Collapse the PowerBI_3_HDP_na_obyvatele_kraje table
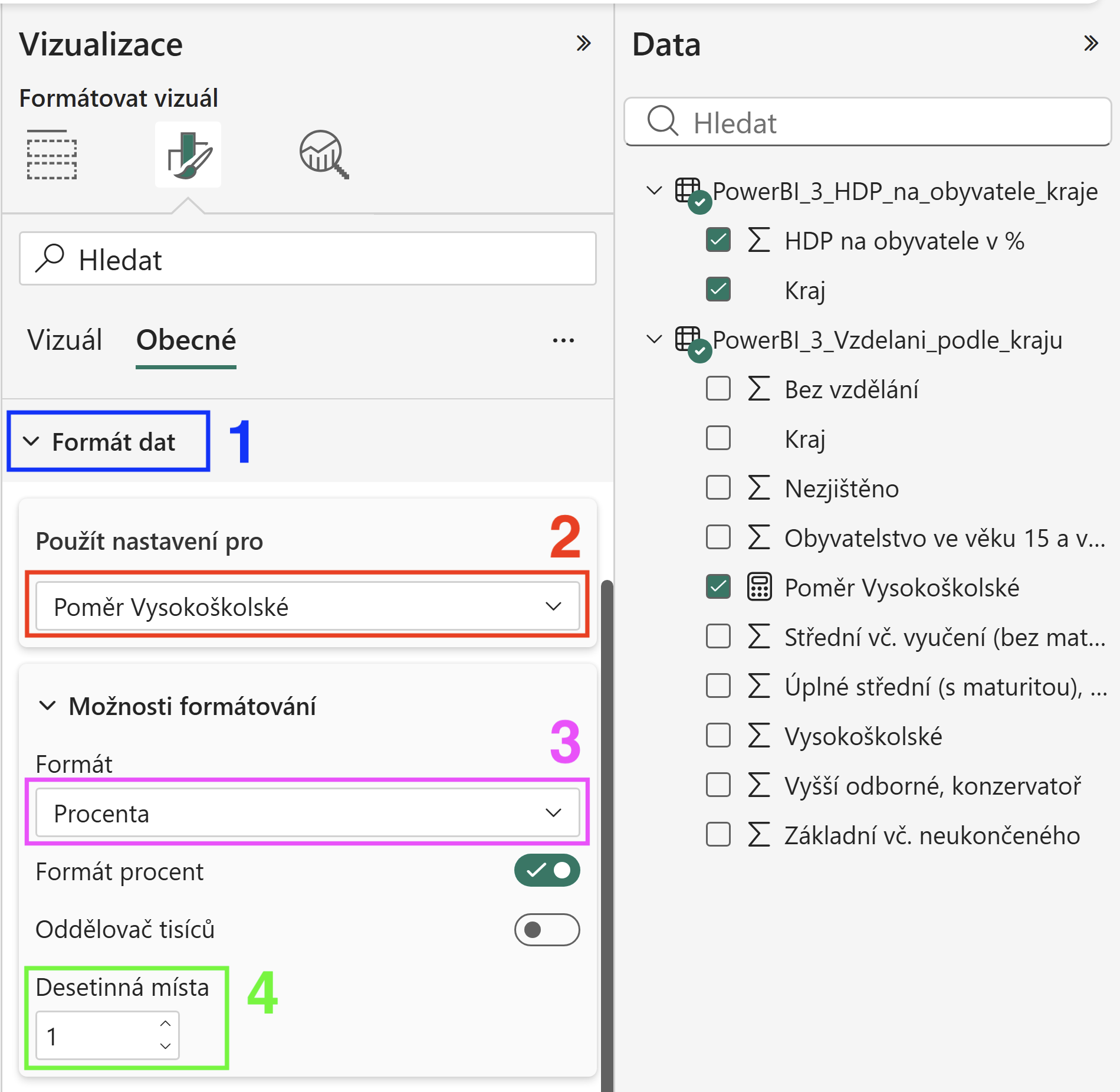Viewport: 1120px width, 1092px height. pos(654,191)
